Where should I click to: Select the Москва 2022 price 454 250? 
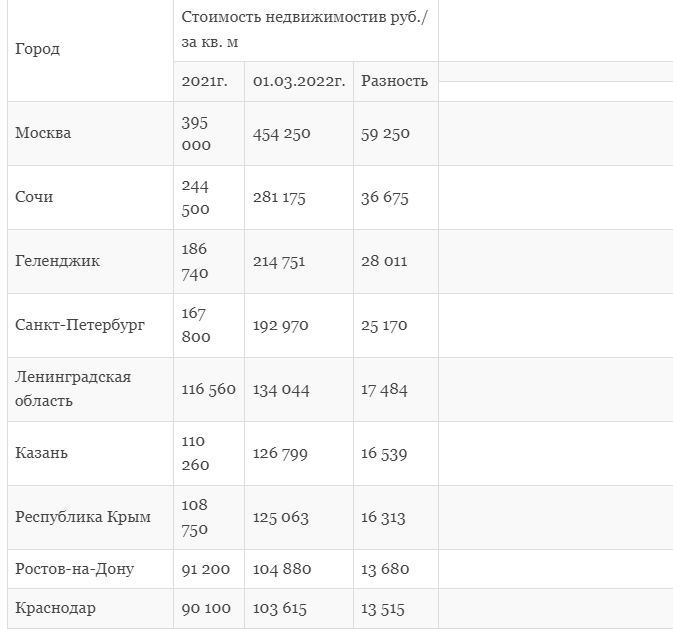coord(281,133)
